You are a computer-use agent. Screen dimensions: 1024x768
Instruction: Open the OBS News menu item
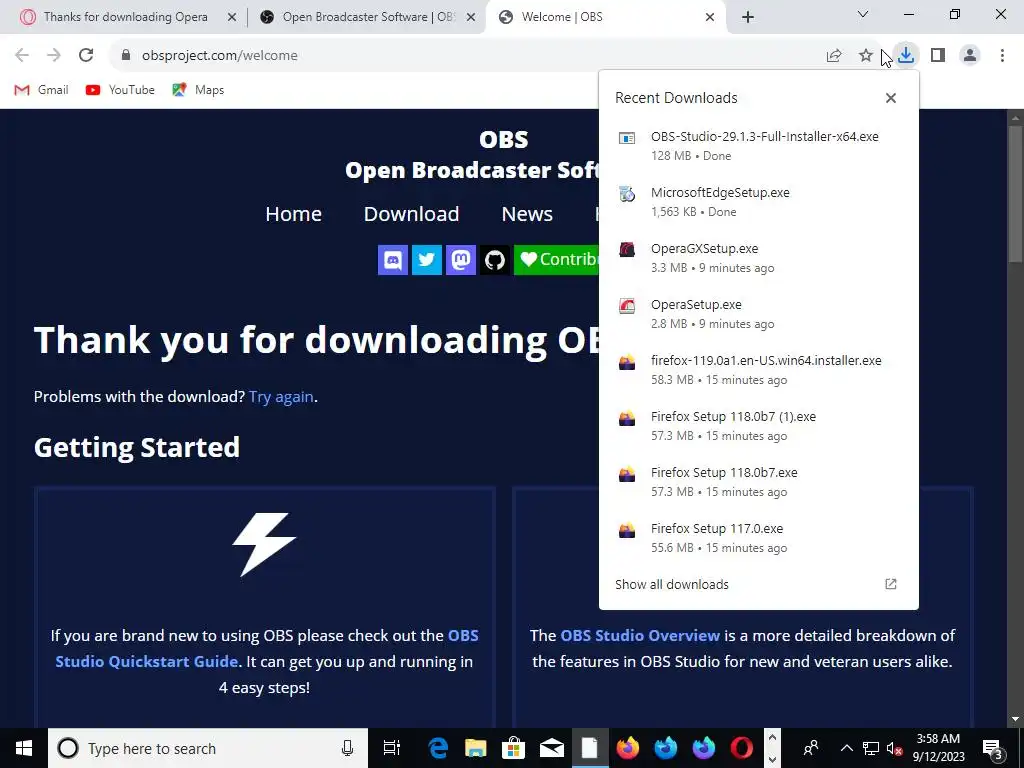[527, 214]
